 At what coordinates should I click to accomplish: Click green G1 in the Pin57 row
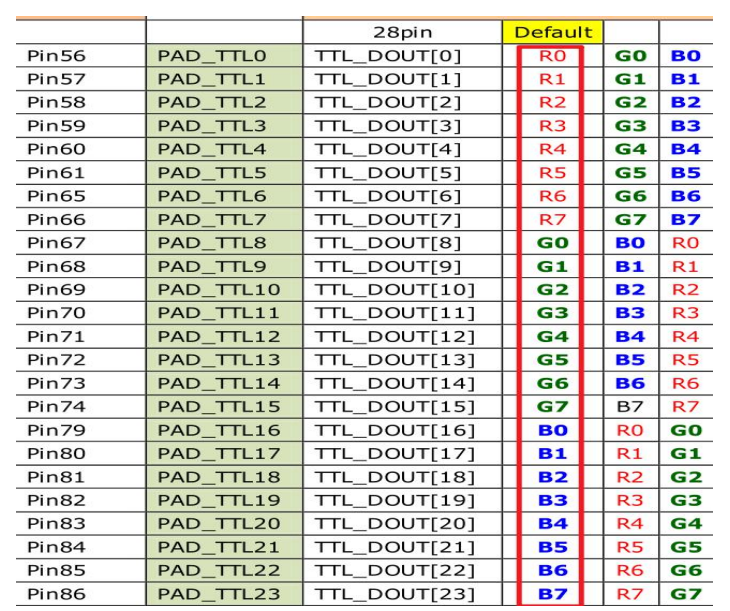[x=630, y=79]
